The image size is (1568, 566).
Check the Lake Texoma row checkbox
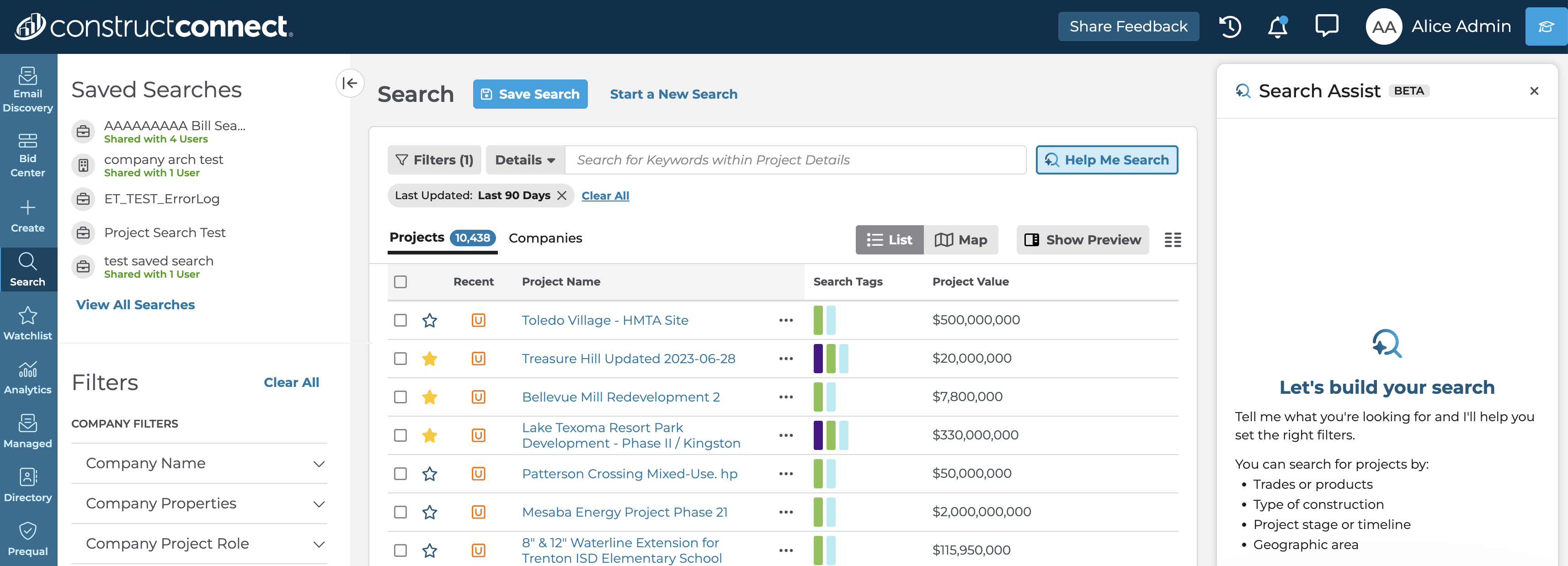click(x=400, y=435)
